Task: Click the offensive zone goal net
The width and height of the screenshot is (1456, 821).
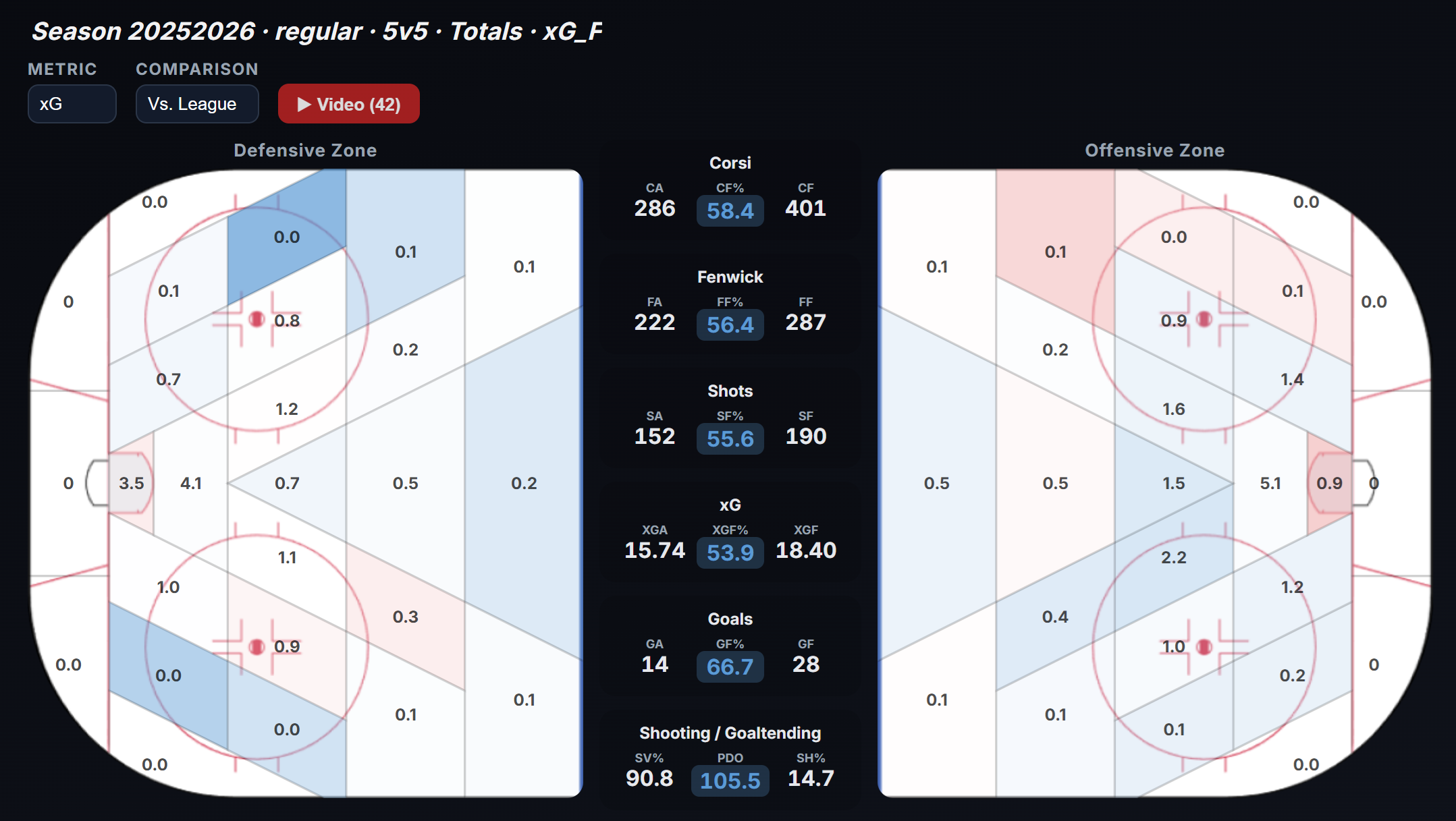Action: point(1364,483)
